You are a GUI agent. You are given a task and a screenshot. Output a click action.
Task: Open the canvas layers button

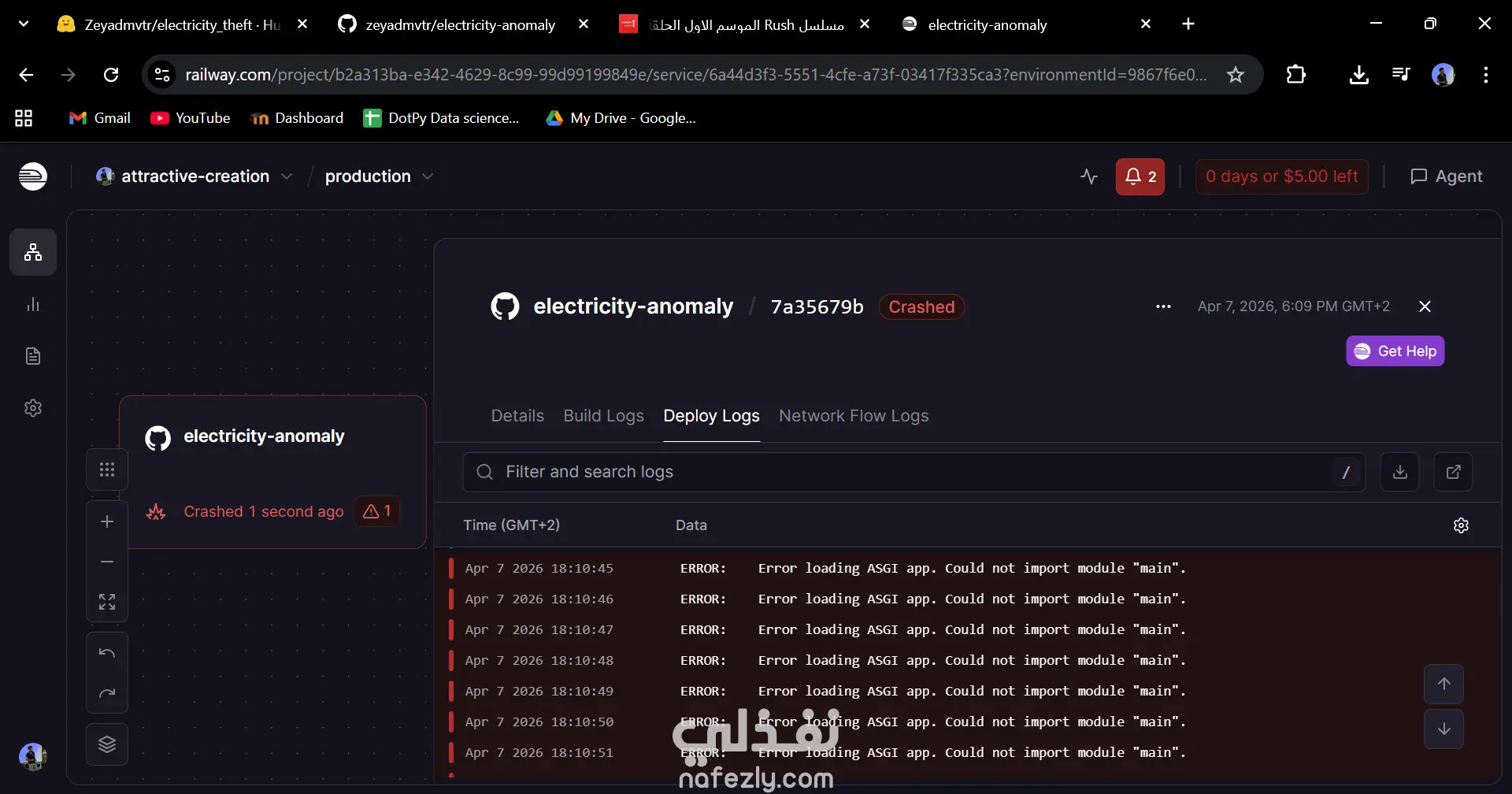pos(107,744)
